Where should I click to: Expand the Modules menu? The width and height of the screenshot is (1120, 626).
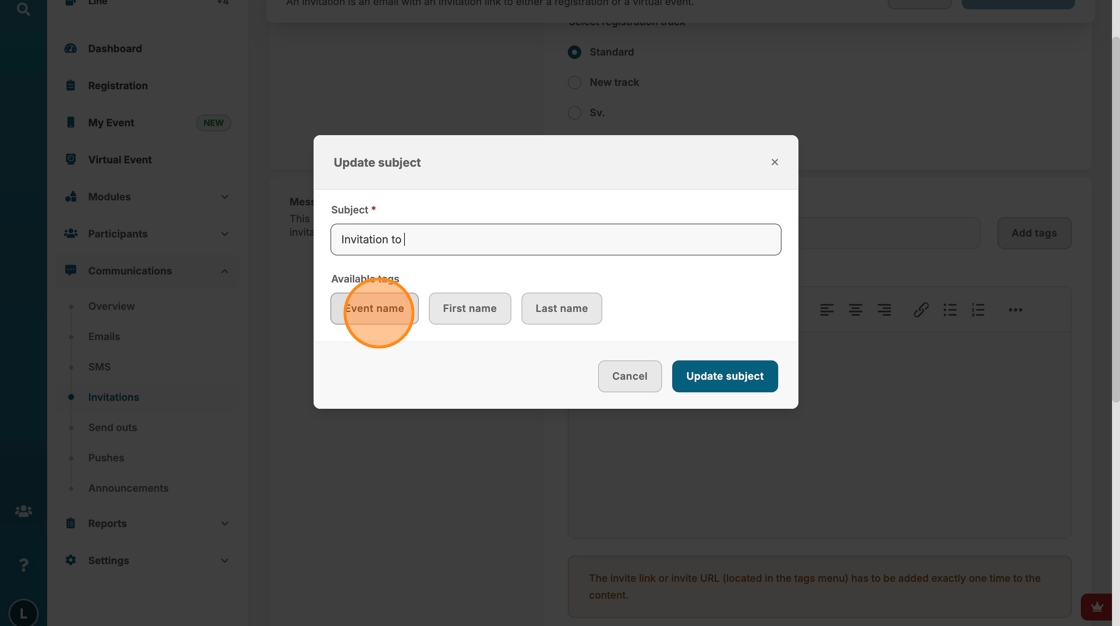(224, 197)
